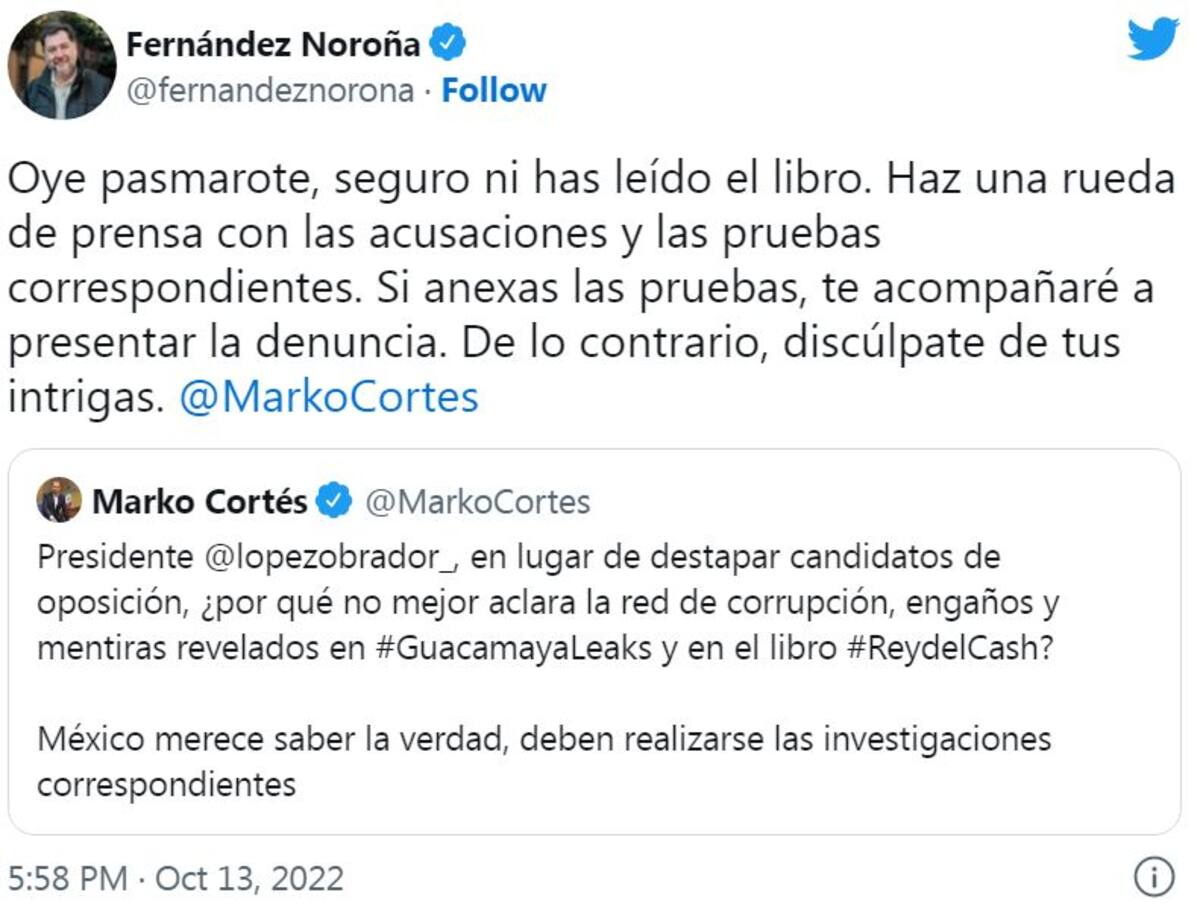1200x907 pixels.
Task: Click the Marko Cortés name in the quoted tweet
Action: pos(200,501)
